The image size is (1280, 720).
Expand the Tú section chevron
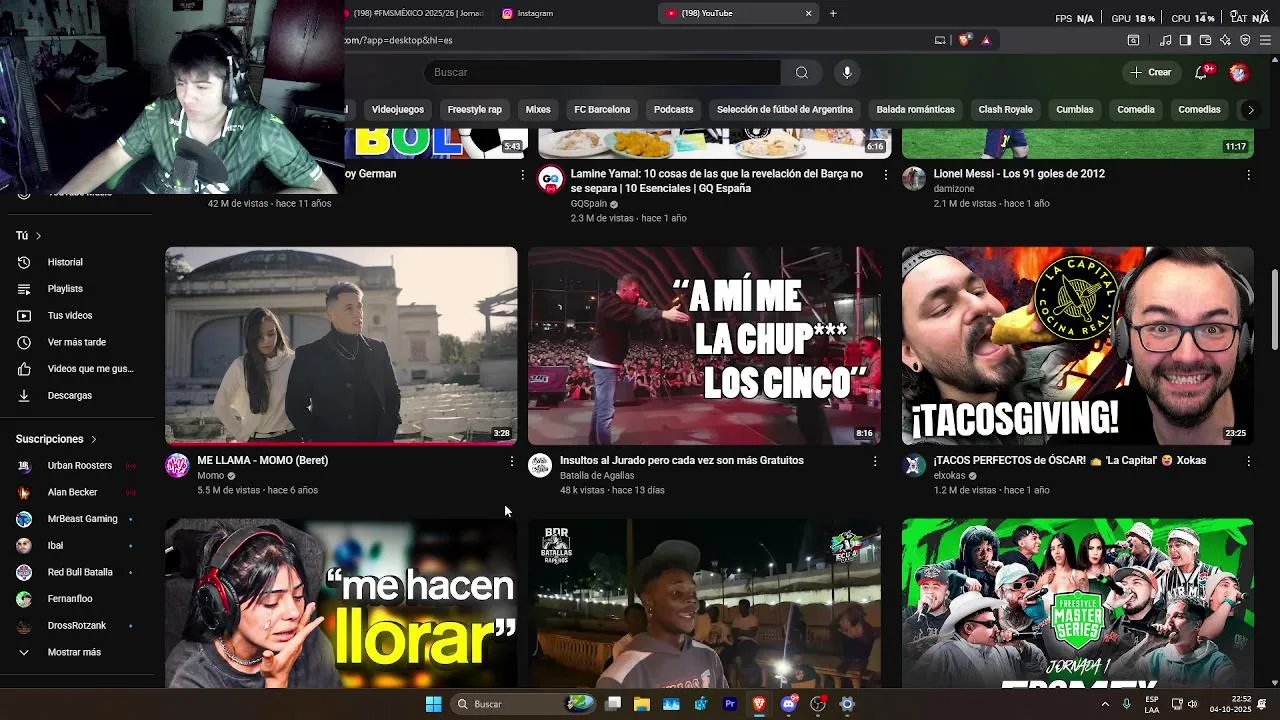point(38,236)
